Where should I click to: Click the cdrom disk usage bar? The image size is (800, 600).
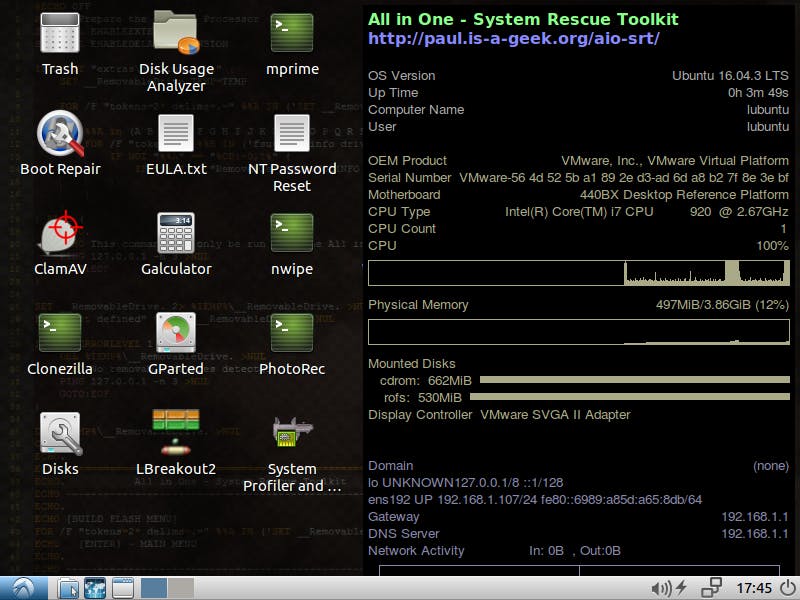coord(635,380)
